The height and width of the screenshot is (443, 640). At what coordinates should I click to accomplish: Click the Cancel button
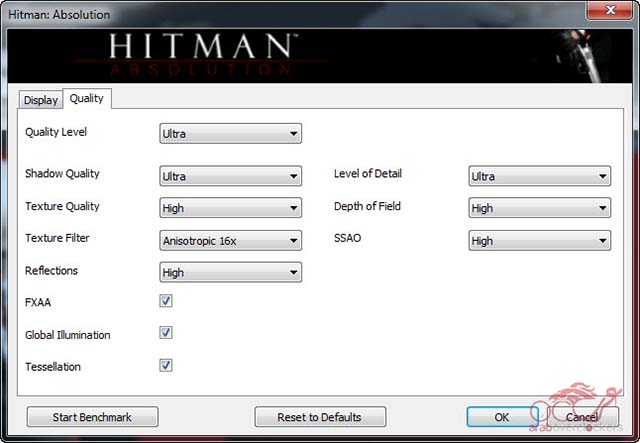pos(583,417)
